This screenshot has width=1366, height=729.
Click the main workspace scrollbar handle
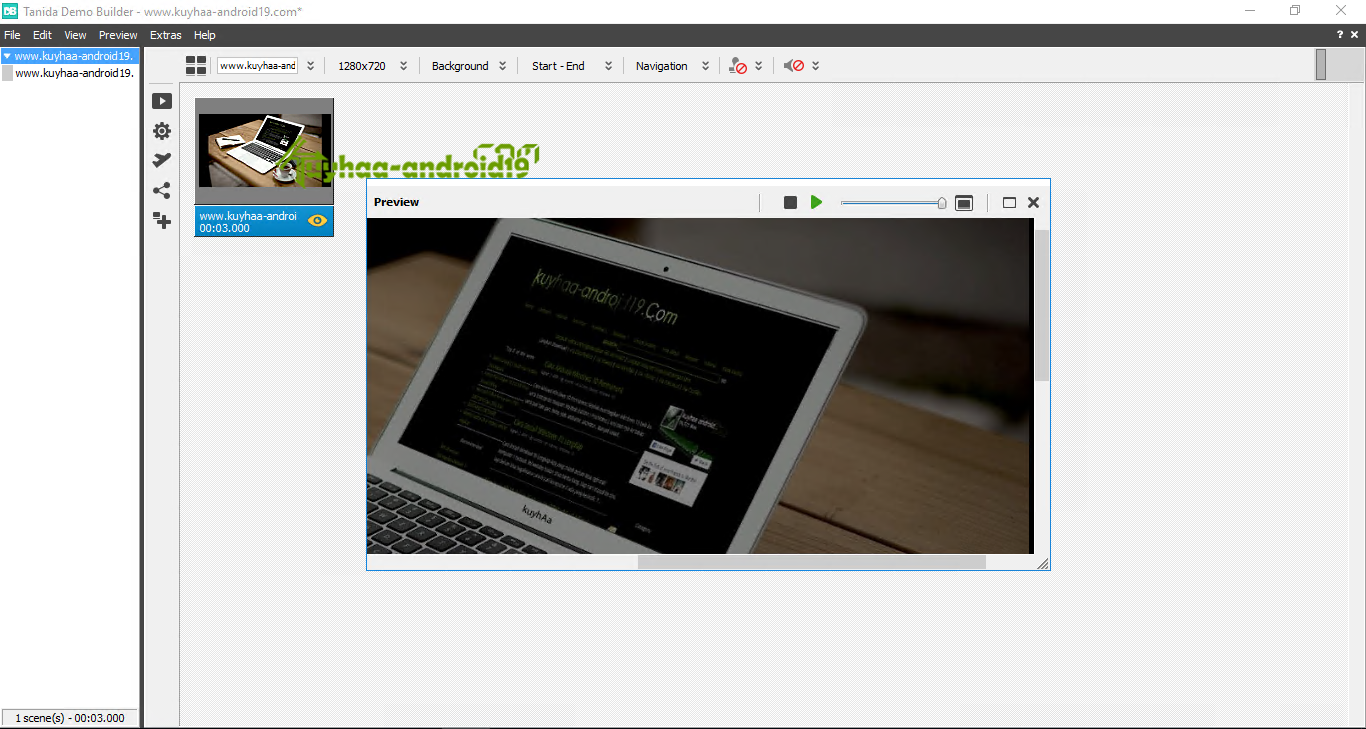[x=1321, y=64]
